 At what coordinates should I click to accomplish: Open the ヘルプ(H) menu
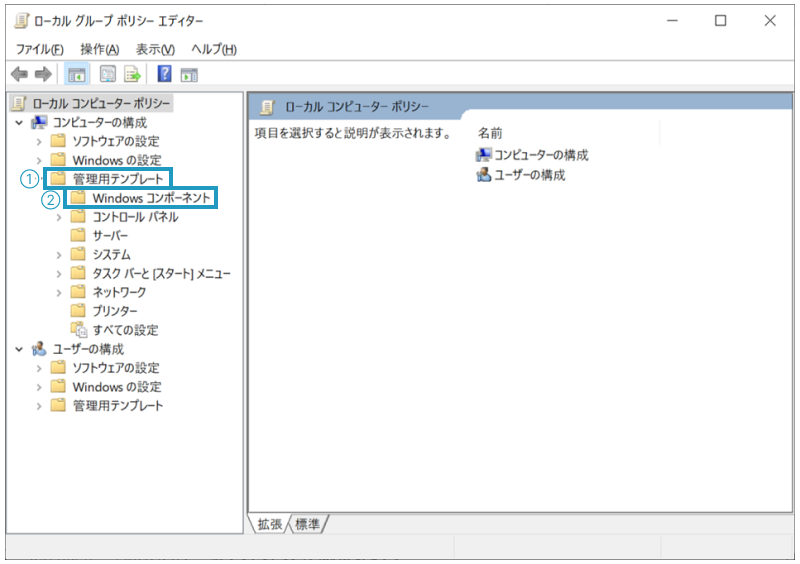click(x=214, y=49)
